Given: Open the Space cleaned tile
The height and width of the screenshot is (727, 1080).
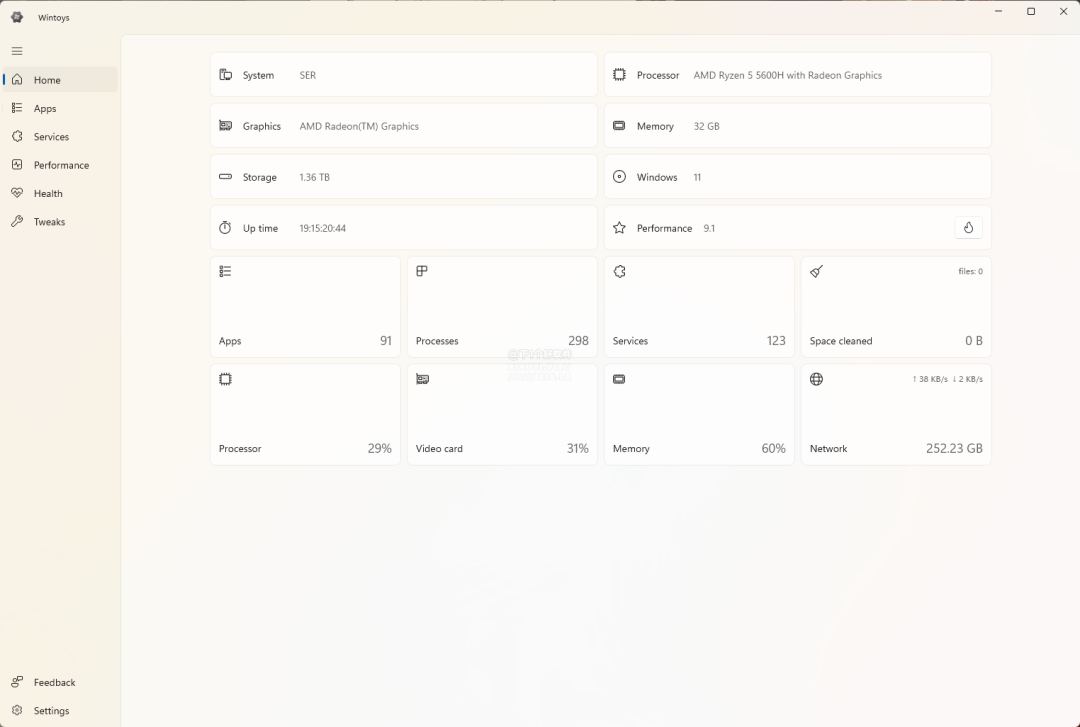Looking at the screenshot, I should [x=896, y=307].
